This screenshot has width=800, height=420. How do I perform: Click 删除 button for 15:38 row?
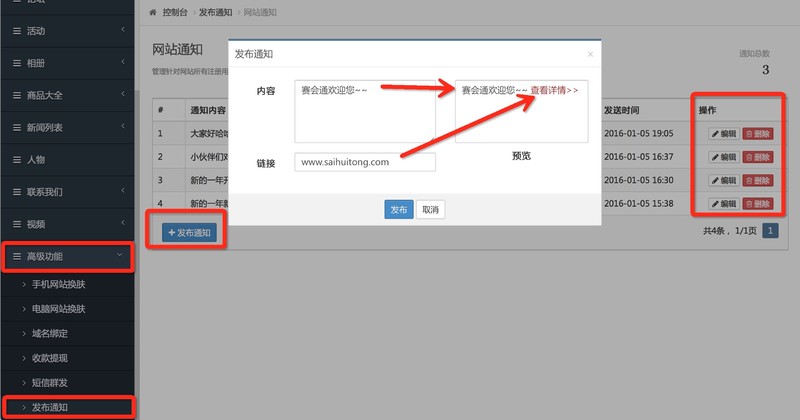click(x=758, y=204)
